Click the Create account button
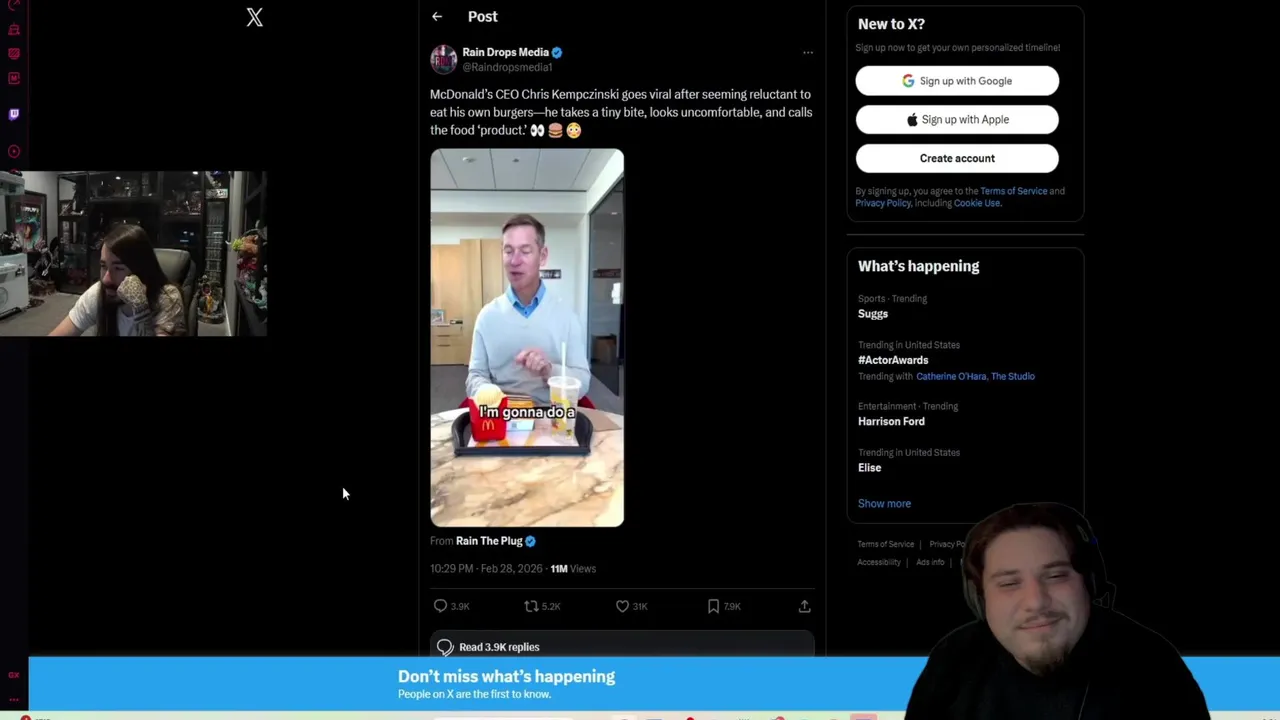1280x720 pixels. pyautogui.click(x=957, y=158)
